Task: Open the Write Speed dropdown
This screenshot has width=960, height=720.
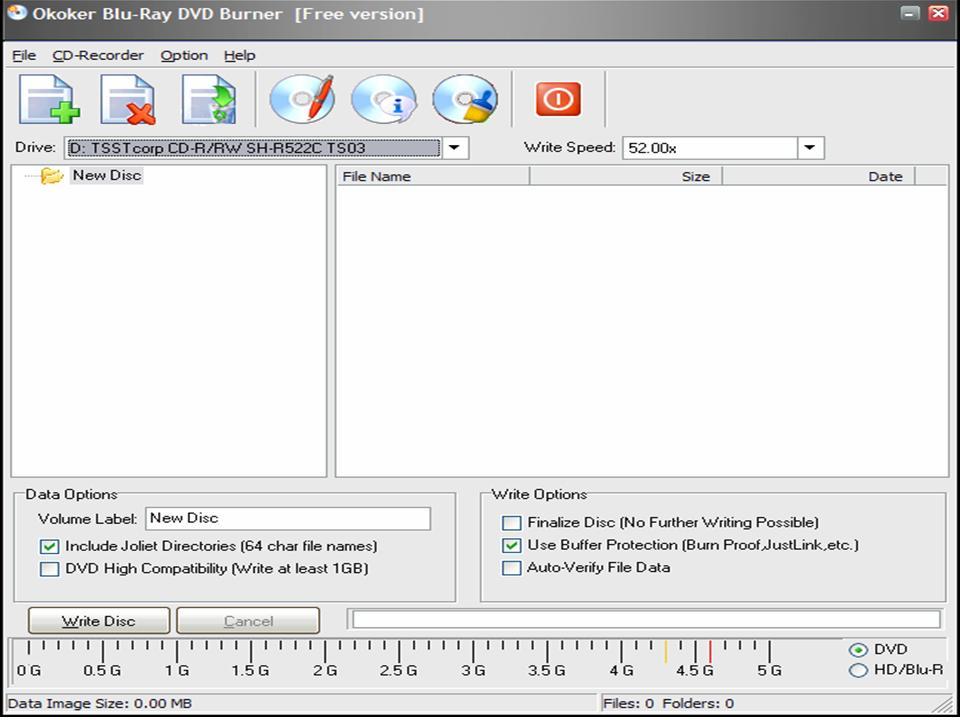Action: click(x=809, y=147)
